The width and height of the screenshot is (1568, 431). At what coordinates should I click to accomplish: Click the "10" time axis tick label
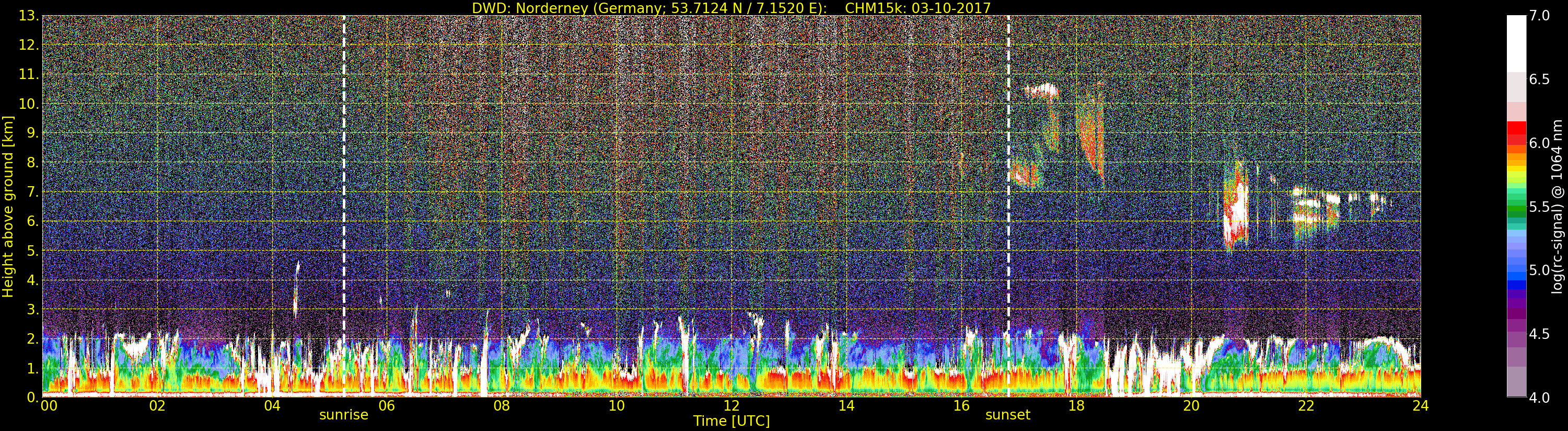[617, 406]
